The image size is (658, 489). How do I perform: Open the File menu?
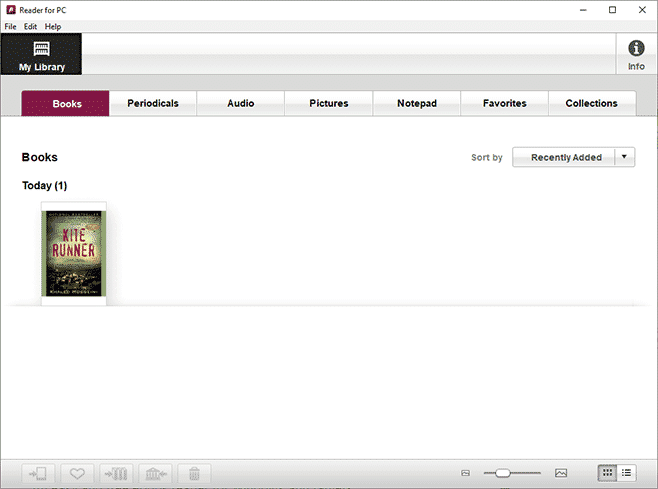[x=10, y=26]
